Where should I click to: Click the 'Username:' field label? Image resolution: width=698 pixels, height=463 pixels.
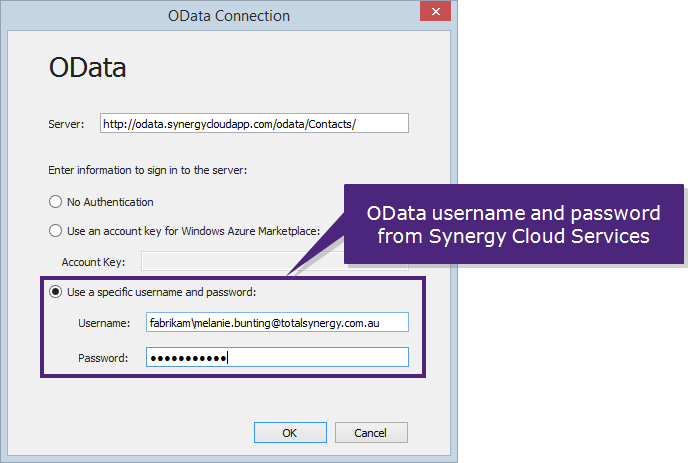pyautogui.click(x=104, y=323)
